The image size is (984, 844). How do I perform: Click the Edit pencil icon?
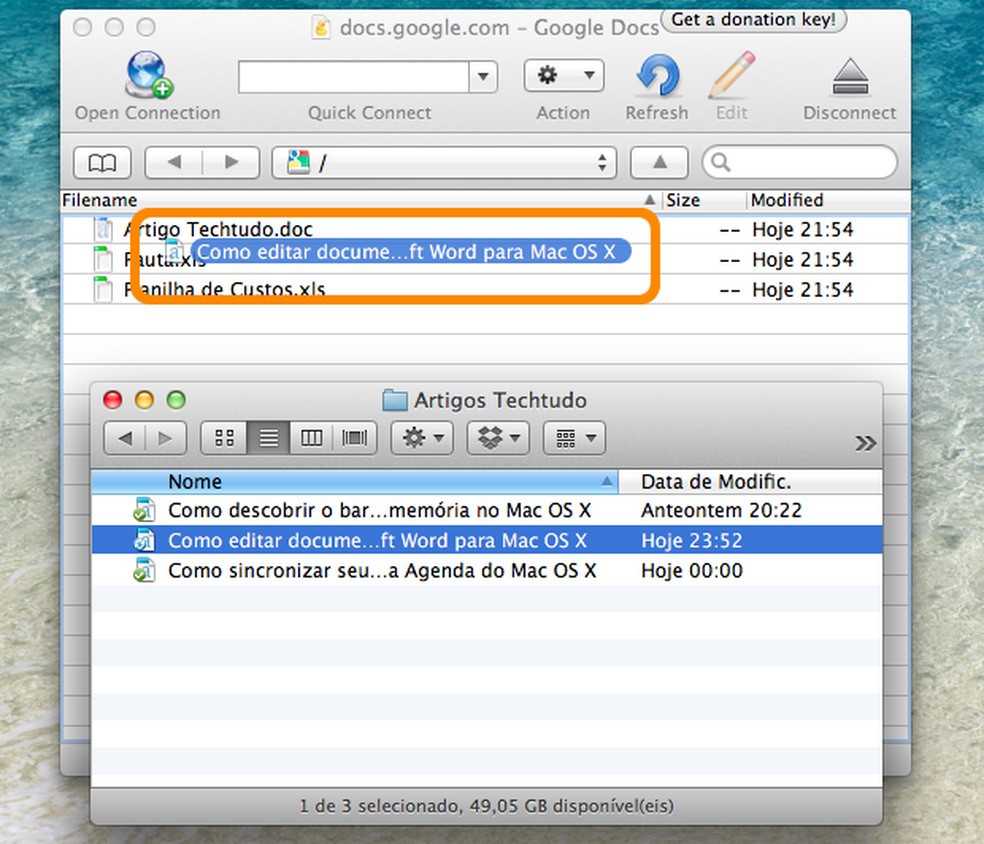[732, 75]
